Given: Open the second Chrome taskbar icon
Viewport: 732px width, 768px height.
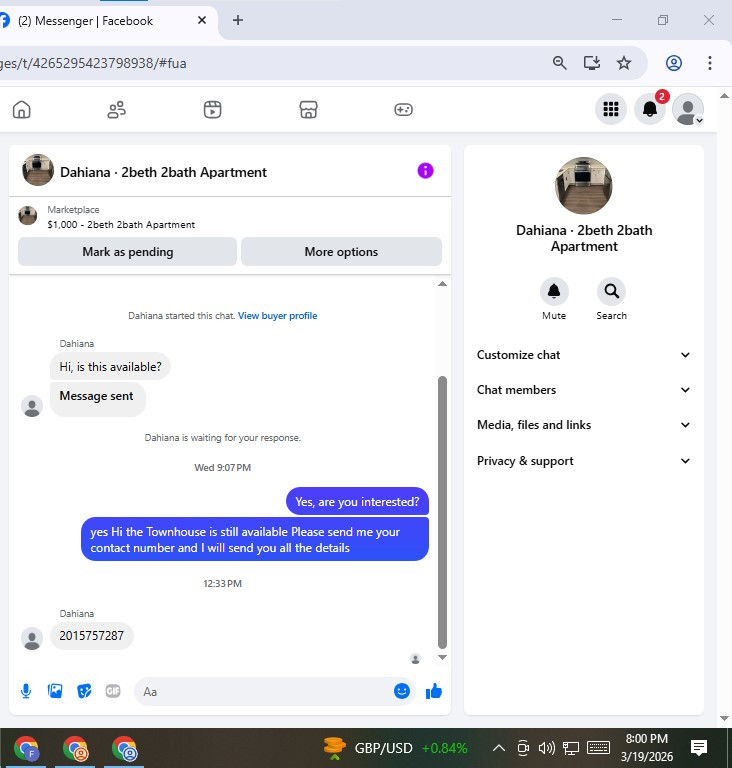Looking at the screenshot, I should tap(75, 748).
